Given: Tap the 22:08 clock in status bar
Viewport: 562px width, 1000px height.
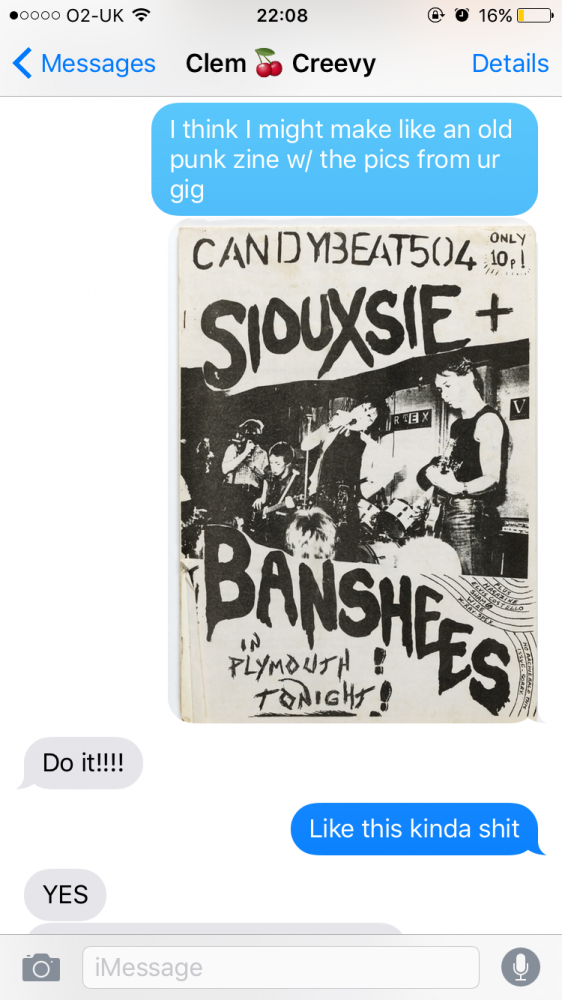Looking at the screenshot, I should [x=282, y=15].
